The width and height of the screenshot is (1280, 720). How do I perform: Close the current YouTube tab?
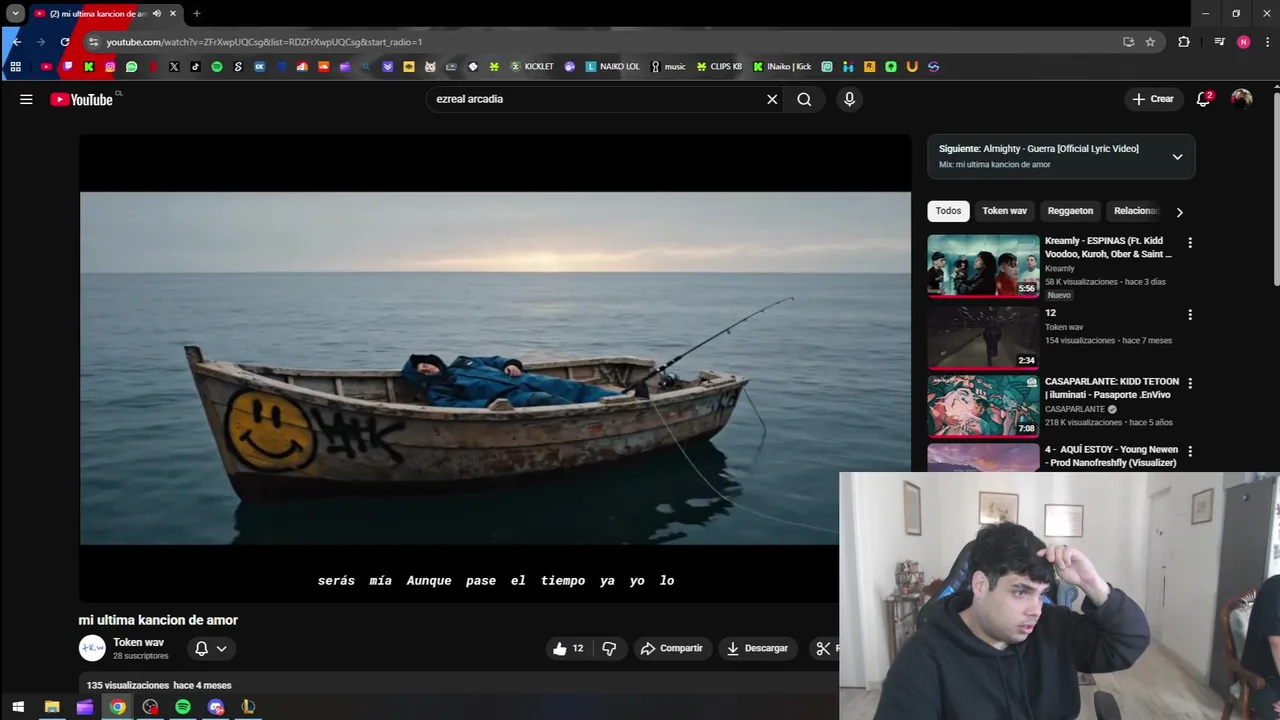point(173,14)
